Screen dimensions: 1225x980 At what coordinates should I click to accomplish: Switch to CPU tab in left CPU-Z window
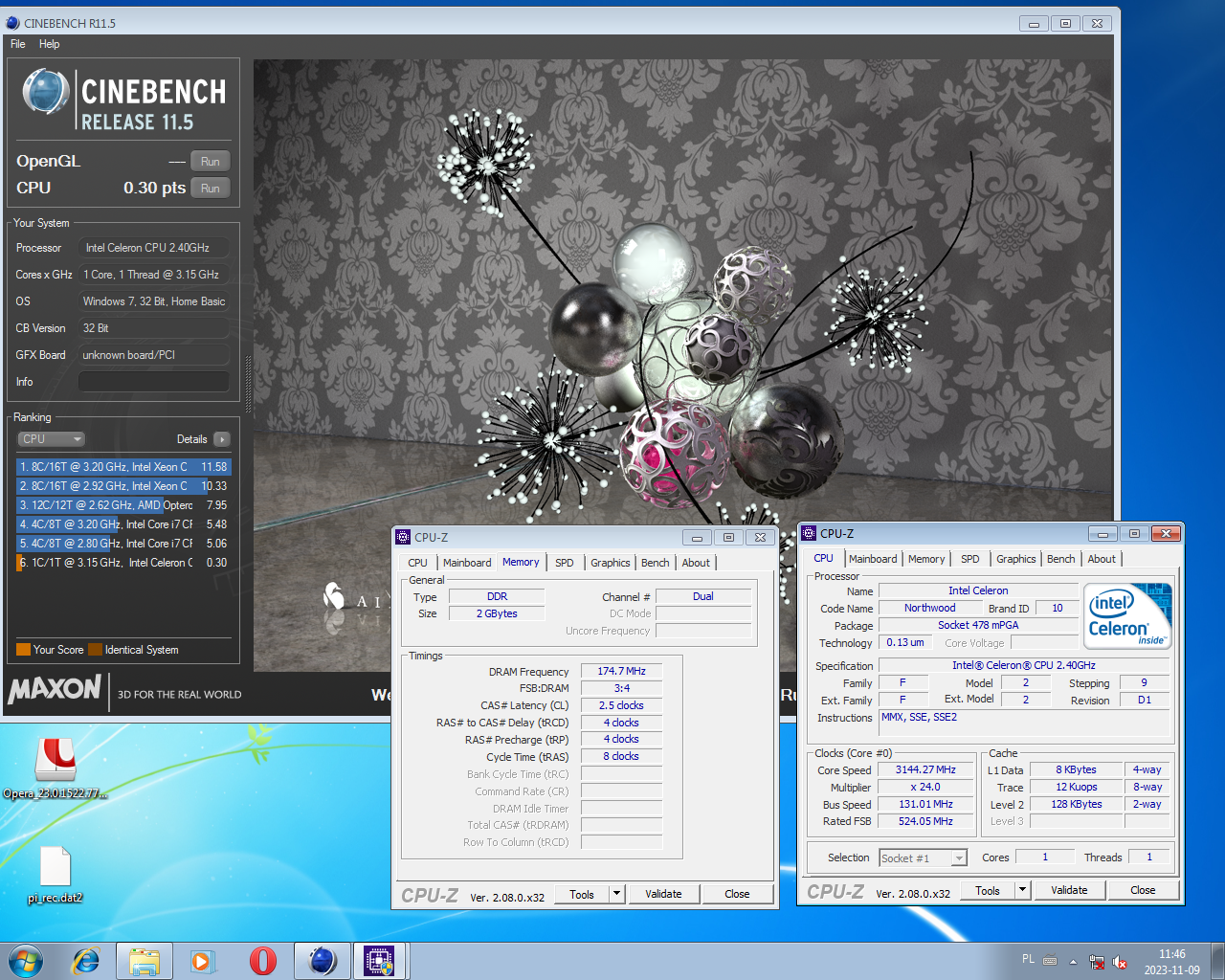point(418,563)
